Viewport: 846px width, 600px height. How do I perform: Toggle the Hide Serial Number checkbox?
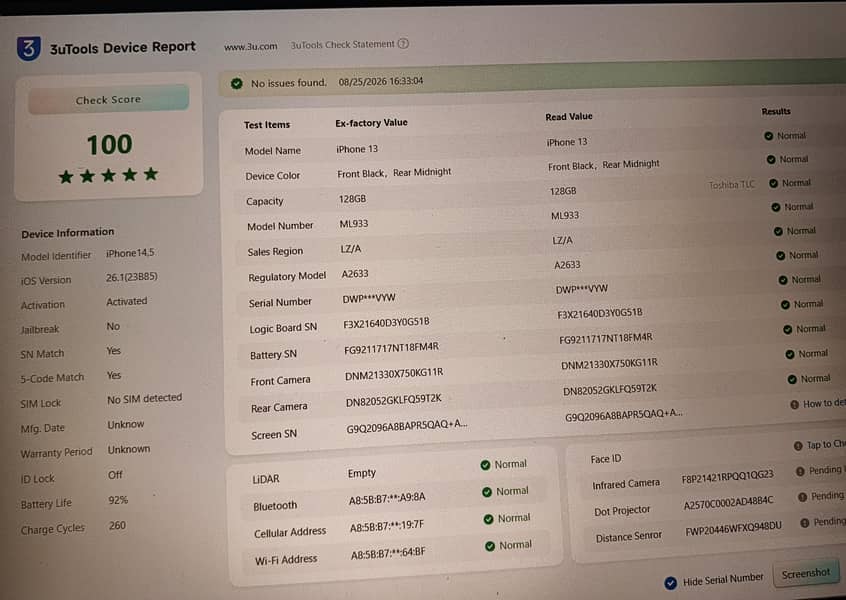(671, 583)
